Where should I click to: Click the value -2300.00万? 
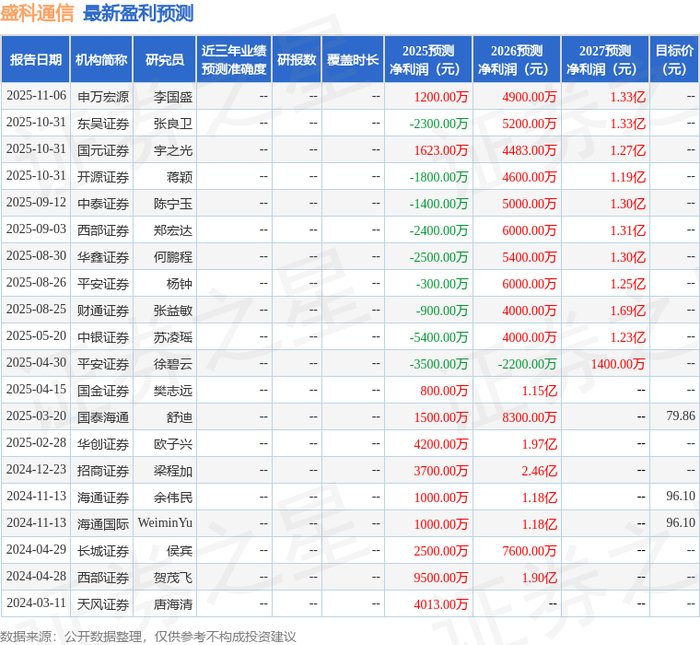439,124
